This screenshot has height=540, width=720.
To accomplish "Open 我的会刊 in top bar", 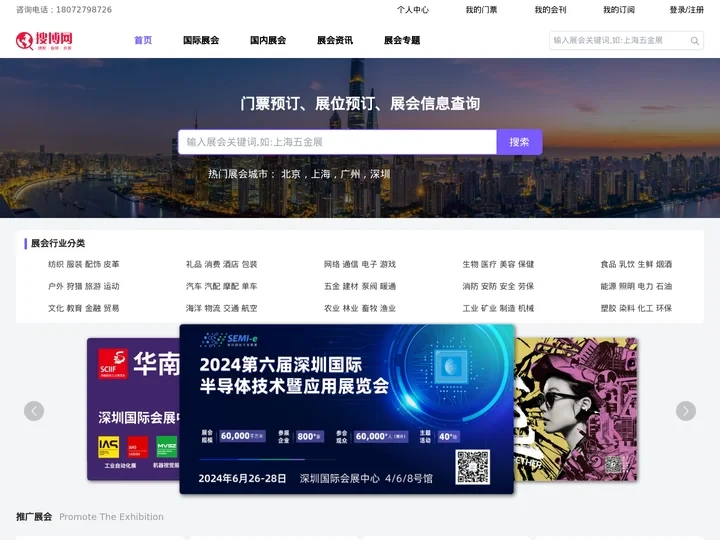I will [x=550, y=10].
